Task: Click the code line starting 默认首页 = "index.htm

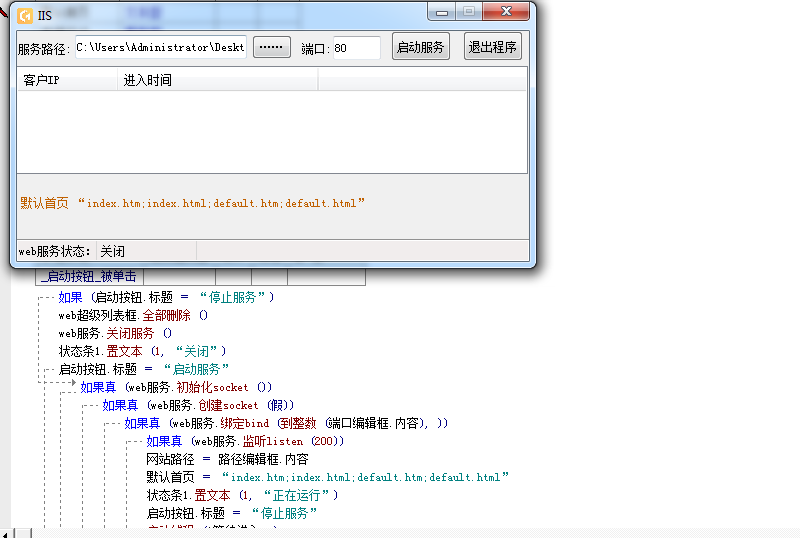Action: [328, 477]
